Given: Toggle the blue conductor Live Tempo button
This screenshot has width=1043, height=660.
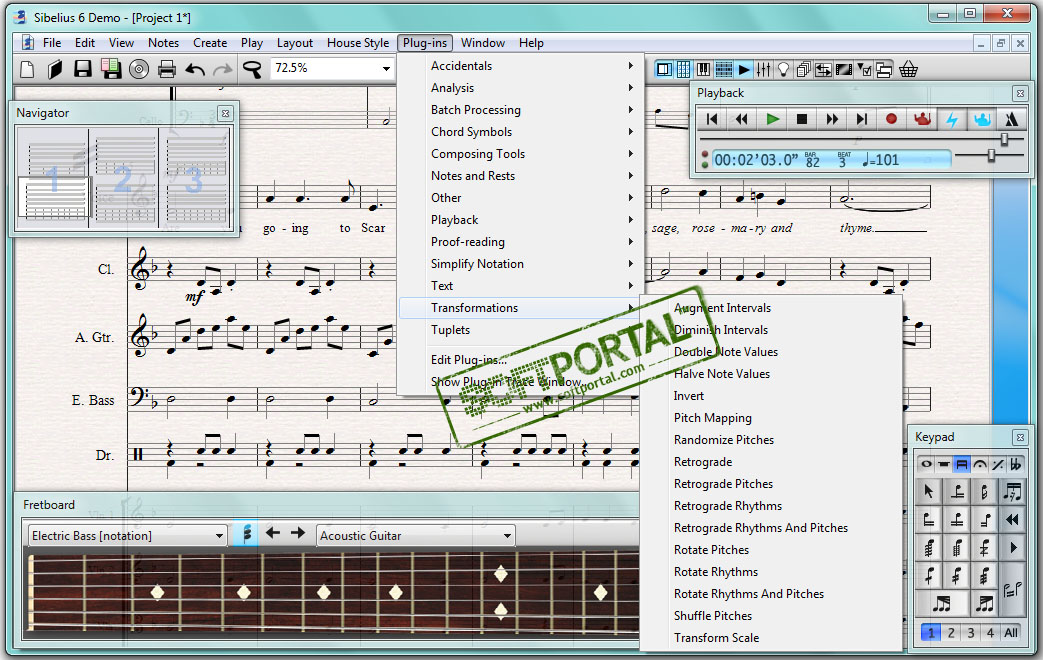Looking at the screenshot, I should click(x=982, y=119).
